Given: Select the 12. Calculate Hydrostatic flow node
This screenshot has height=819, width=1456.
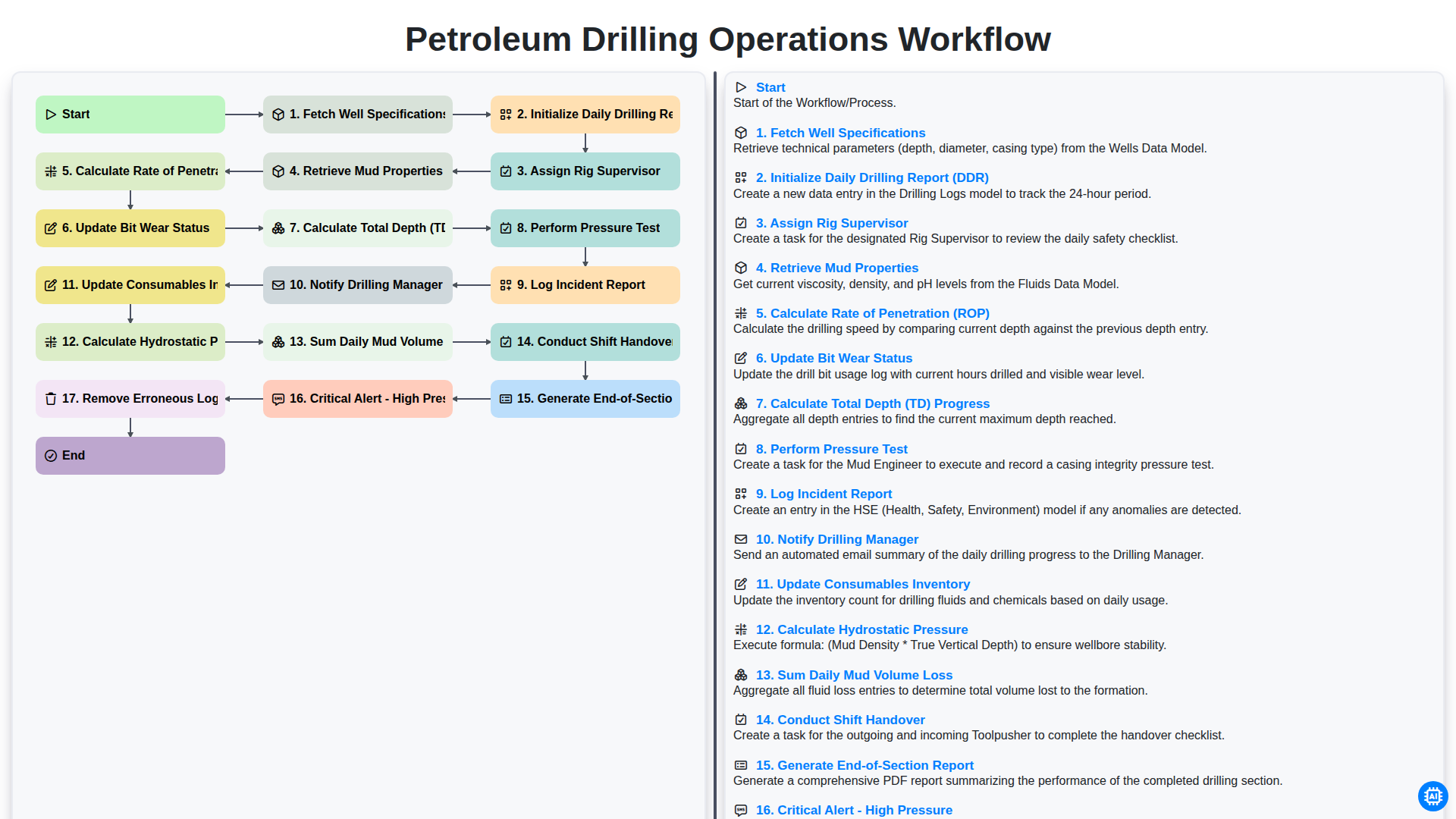Looking at the screenshot, I should tap(130, 342).
